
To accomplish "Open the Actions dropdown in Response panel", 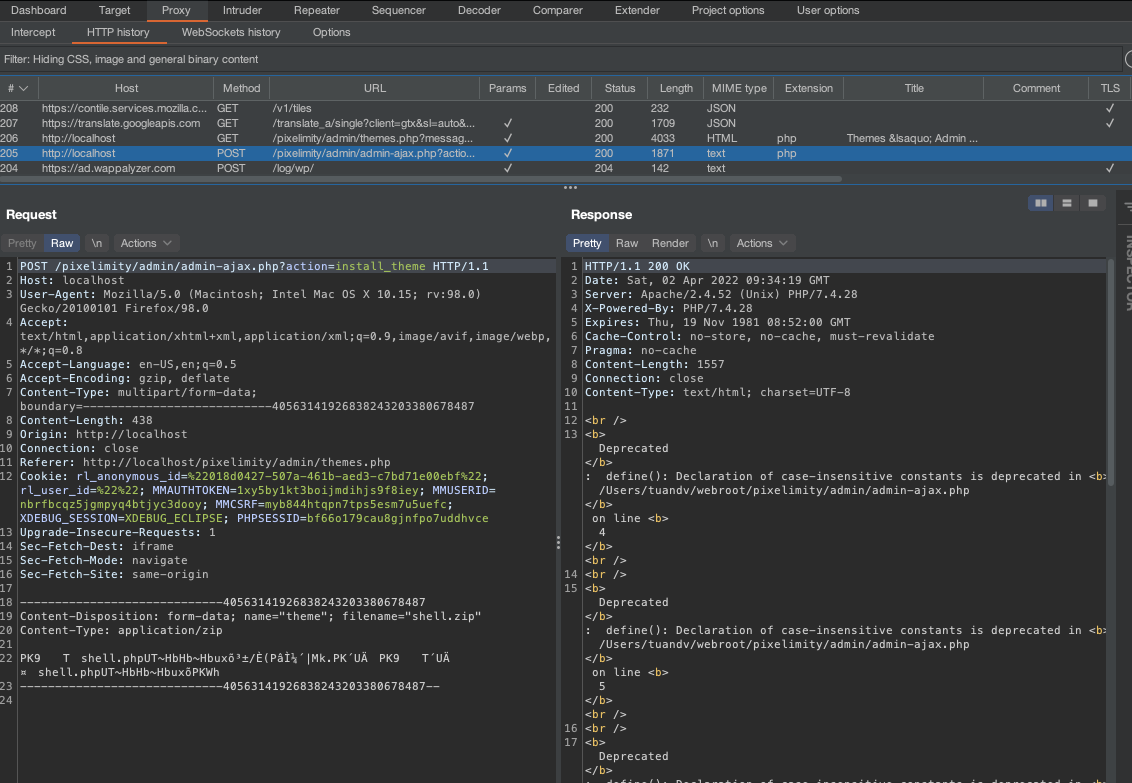I will [x=761, y=243].
